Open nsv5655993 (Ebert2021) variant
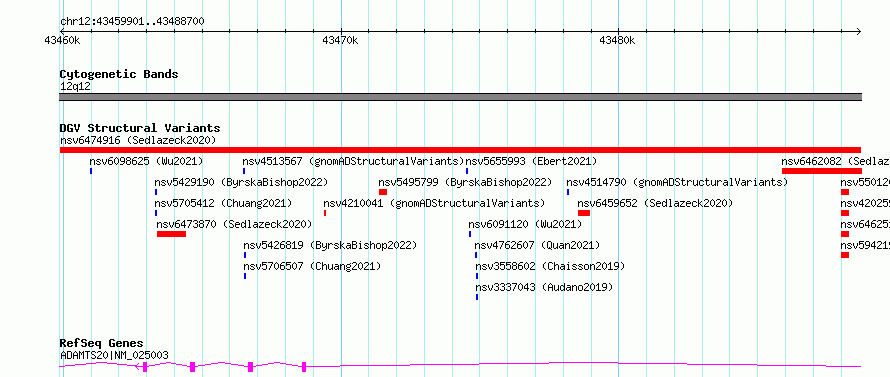The width and height of the screenshot is (890, 377). click(x=531, y=161)
